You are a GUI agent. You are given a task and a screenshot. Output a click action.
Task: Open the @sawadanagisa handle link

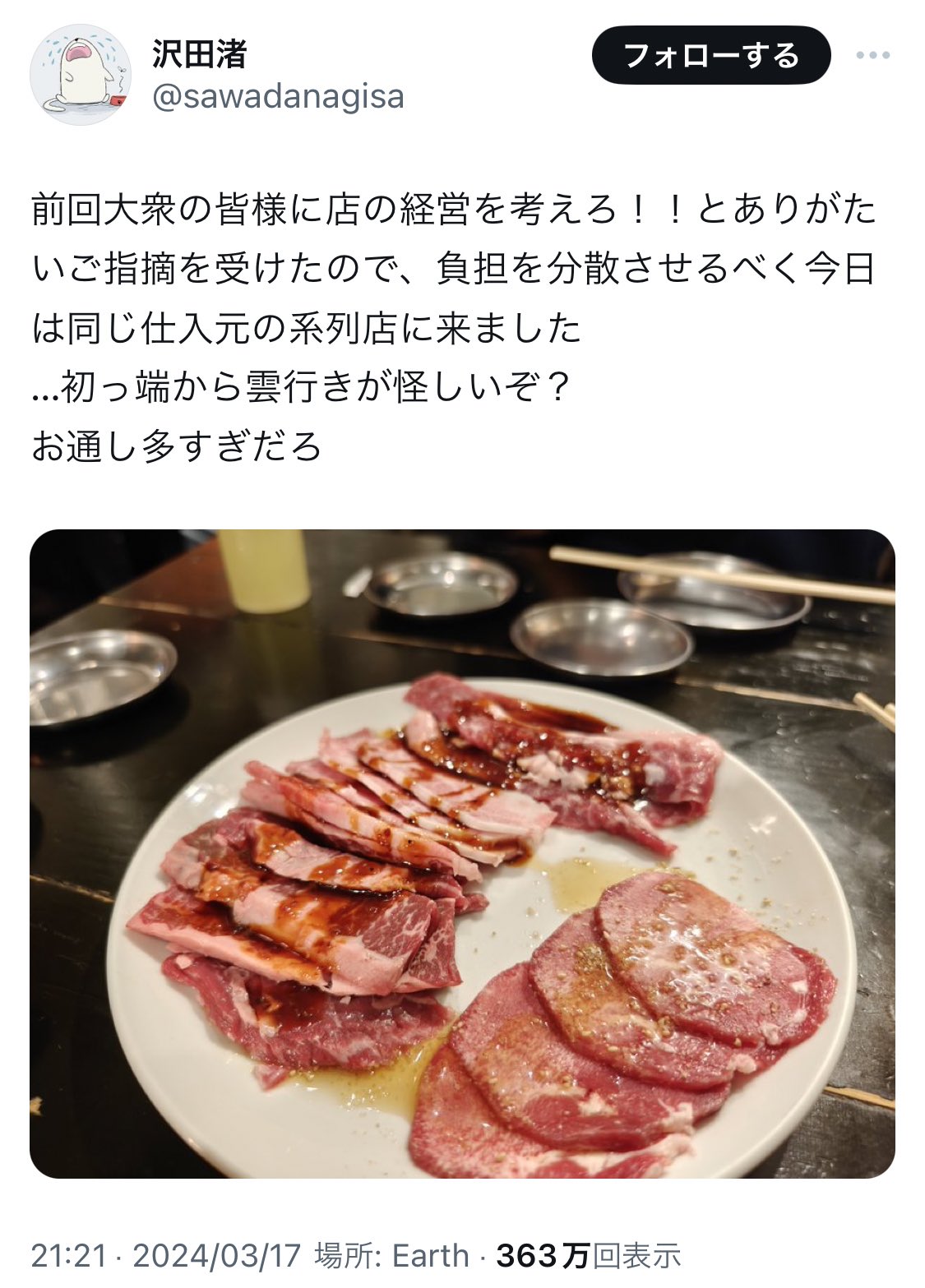tap(278, 97)
